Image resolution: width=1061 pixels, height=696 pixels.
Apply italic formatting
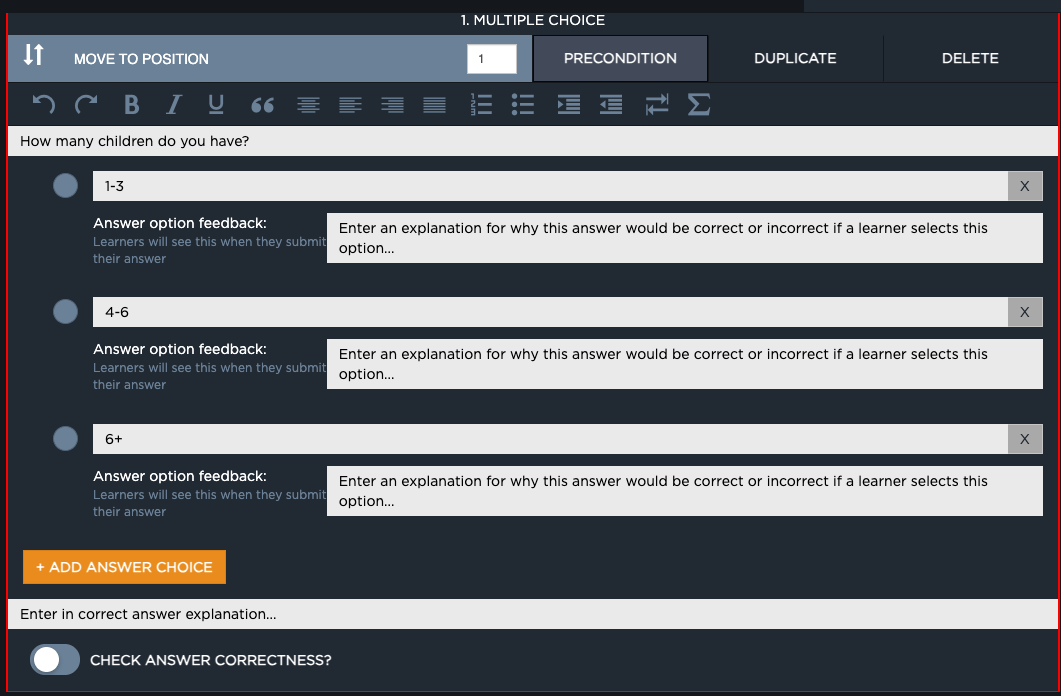174,105
